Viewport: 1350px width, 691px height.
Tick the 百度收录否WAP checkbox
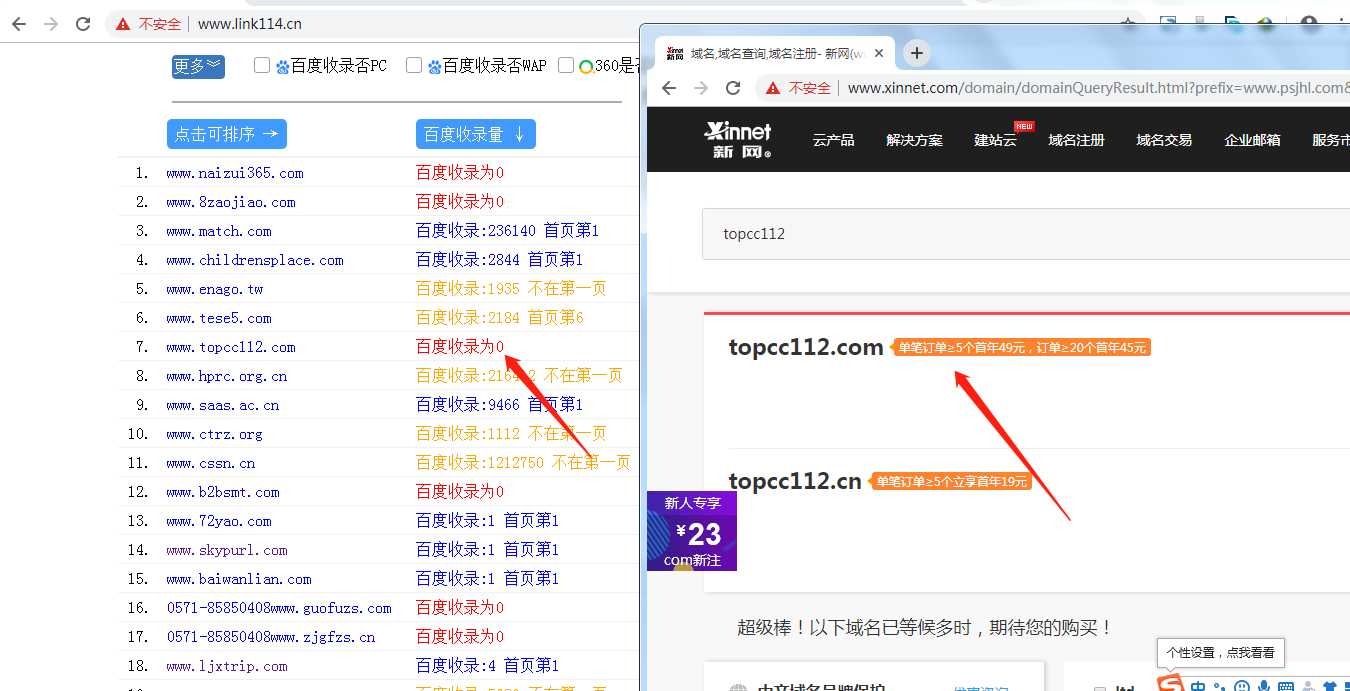(x=414, y=65)
